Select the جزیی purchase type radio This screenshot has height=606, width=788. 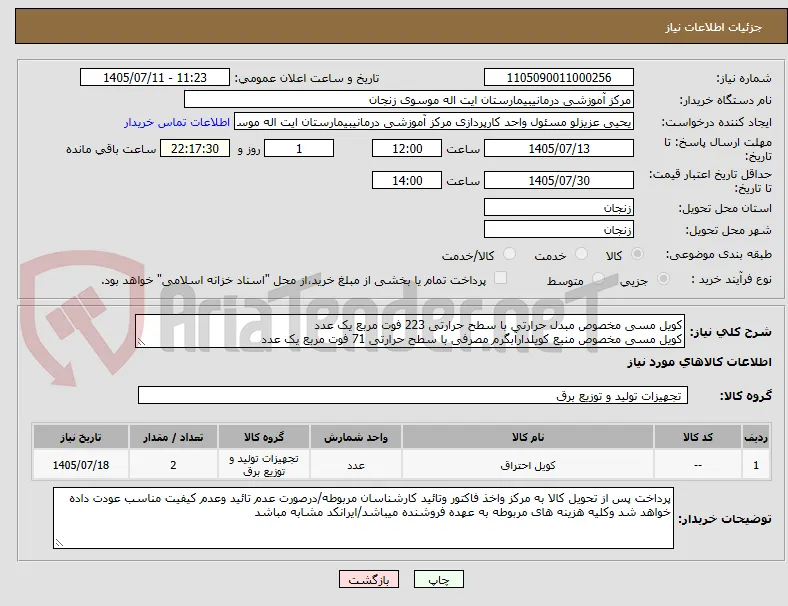click(663, 279)
